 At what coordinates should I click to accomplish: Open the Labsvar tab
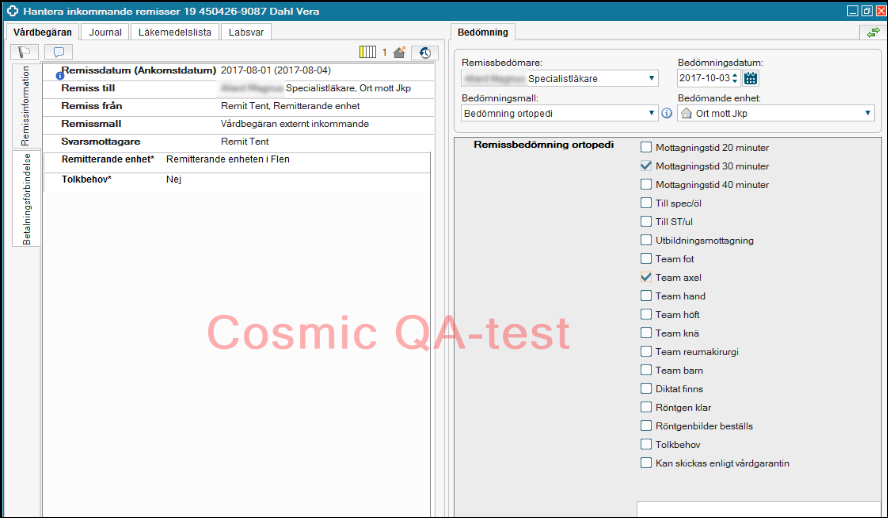click(246, 32)
